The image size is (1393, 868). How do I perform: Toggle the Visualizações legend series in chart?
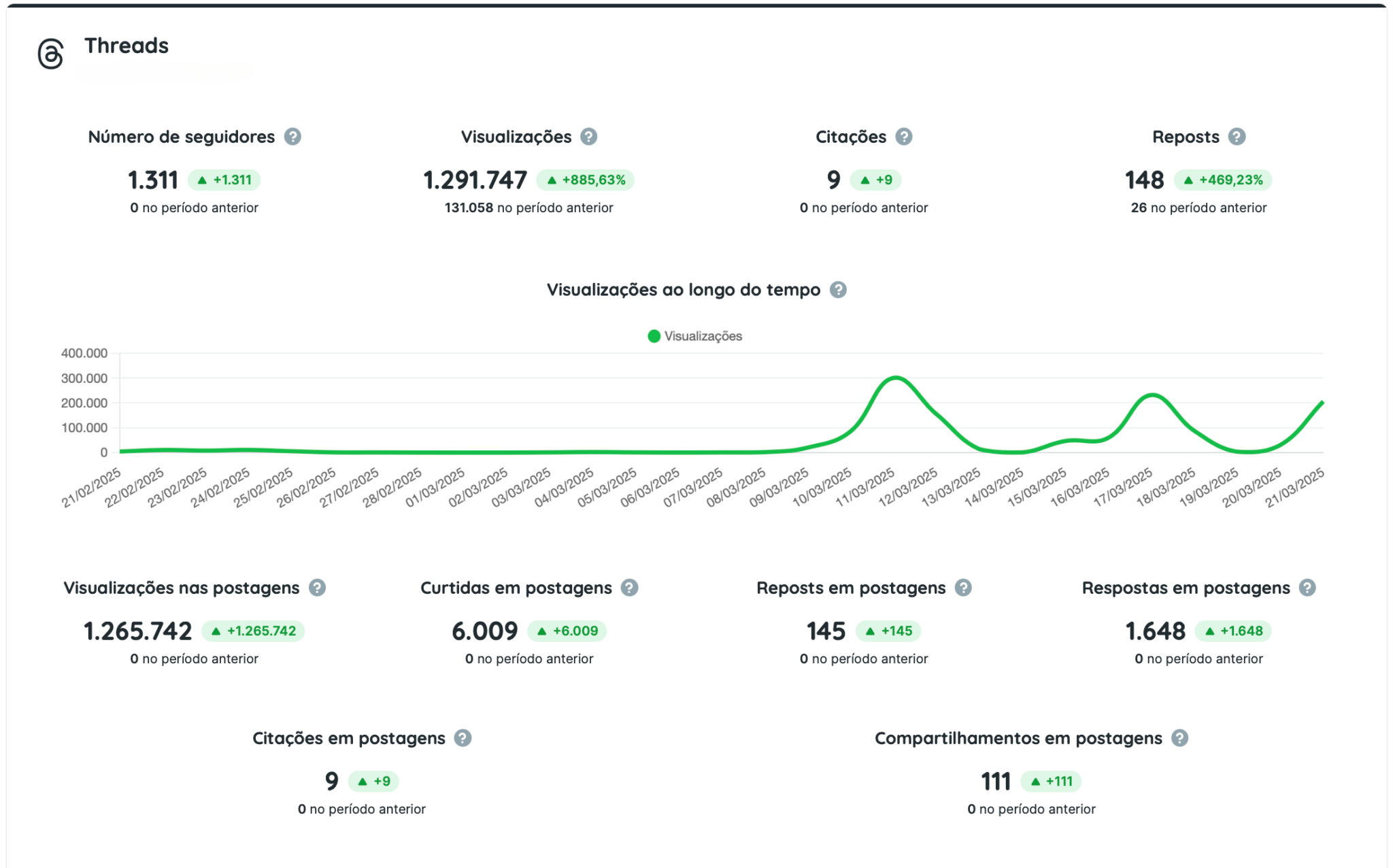point(694,336)
